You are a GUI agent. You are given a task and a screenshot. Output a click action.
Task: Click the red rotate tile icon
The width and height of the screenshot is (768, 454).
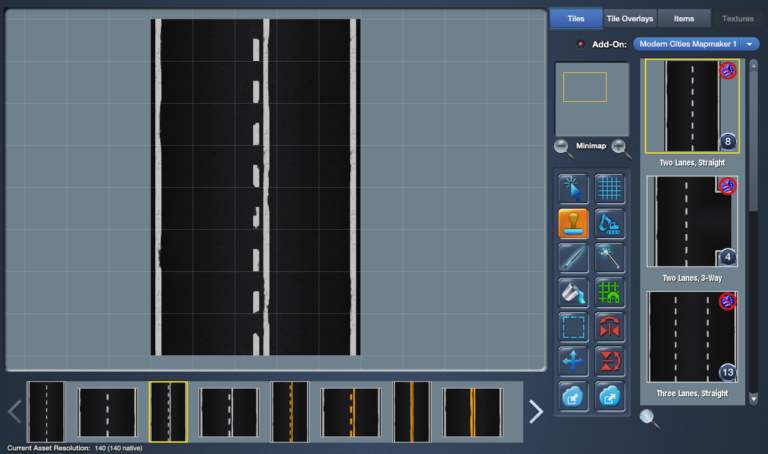pos(609,362)
